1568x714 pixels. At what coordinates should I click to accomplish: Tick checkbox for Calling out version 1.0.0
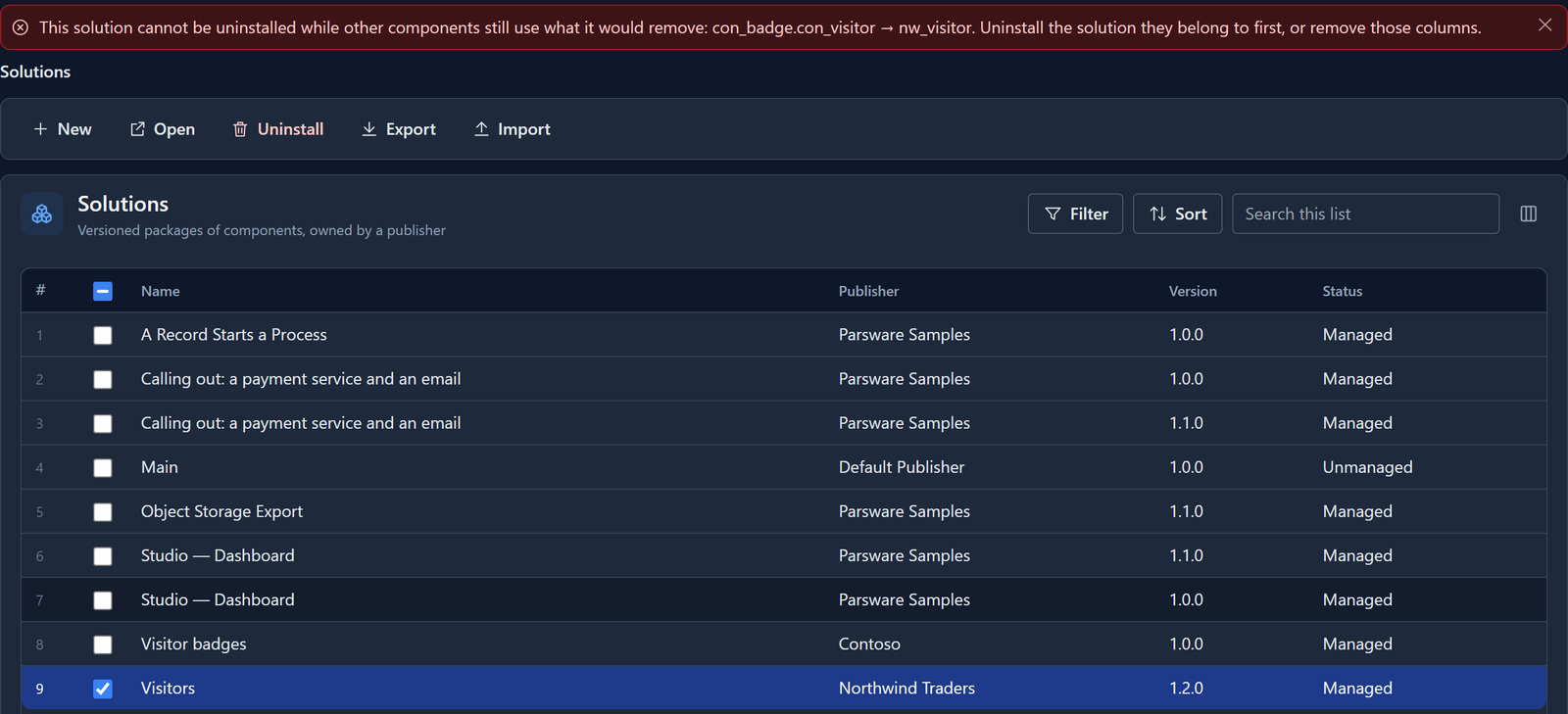pyautogui.click(x=103, y=379)
